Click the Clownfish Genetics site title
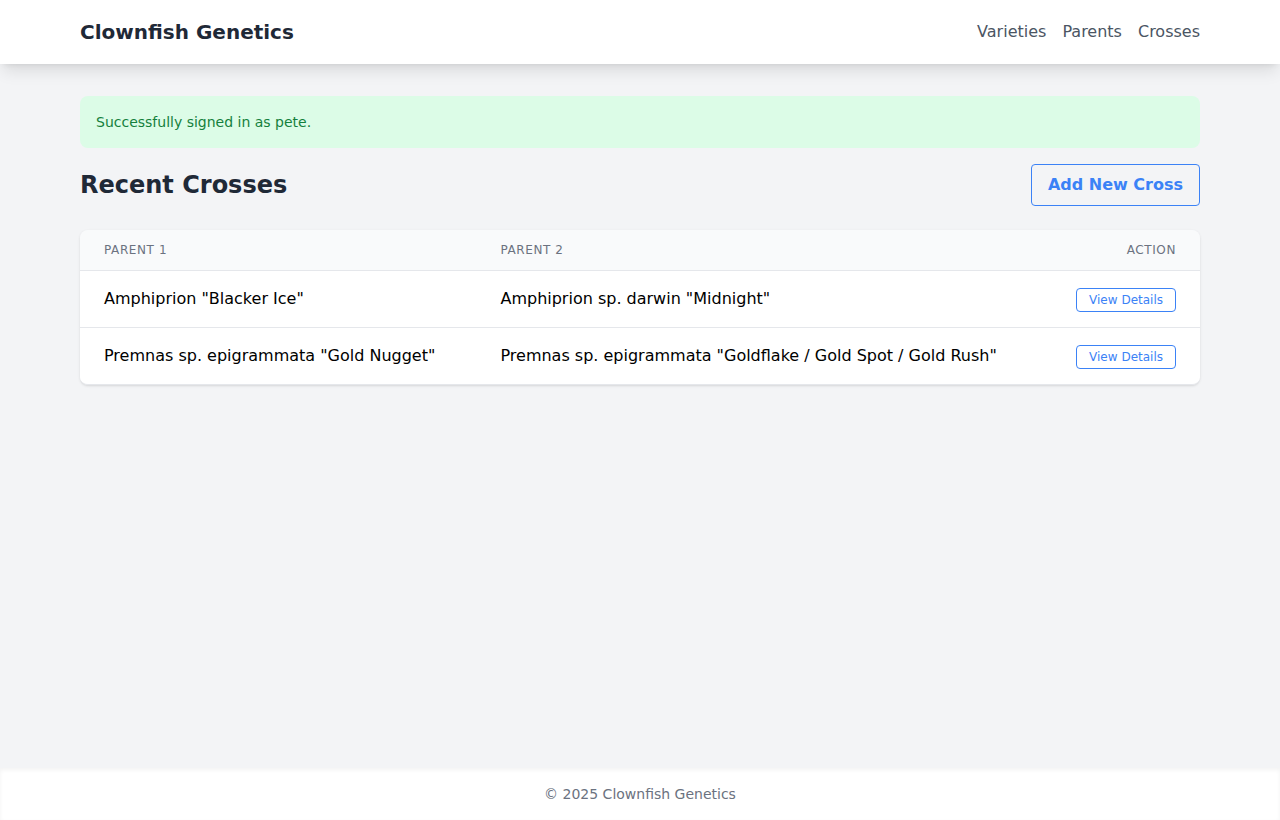Image resolution: width=1280 pixels, height=820 pixels. (x=187, y=32)
